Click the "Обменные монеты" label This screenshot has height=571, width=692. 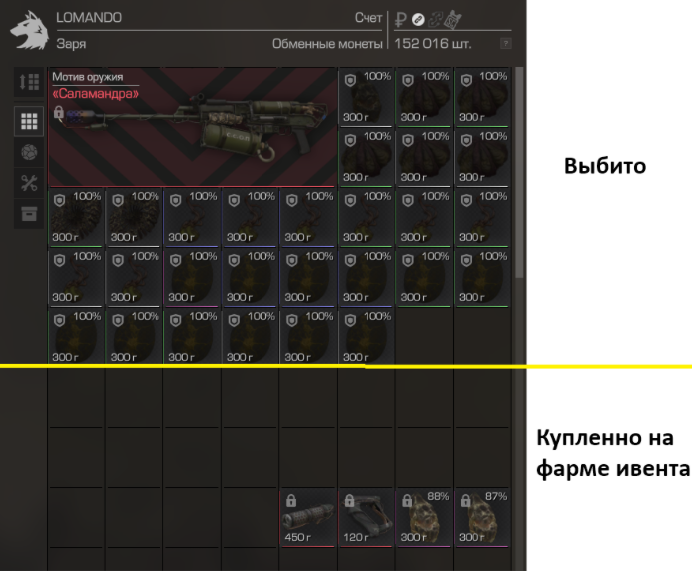tap(327, 44)
